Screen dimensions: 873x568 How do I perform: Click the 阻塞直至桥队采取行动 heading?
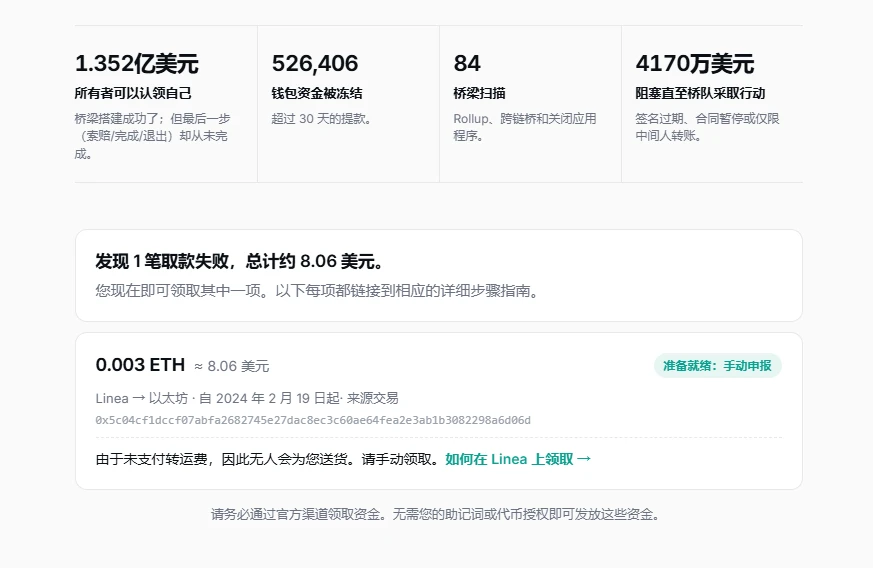pyautogui.click(x=700, y=93)
